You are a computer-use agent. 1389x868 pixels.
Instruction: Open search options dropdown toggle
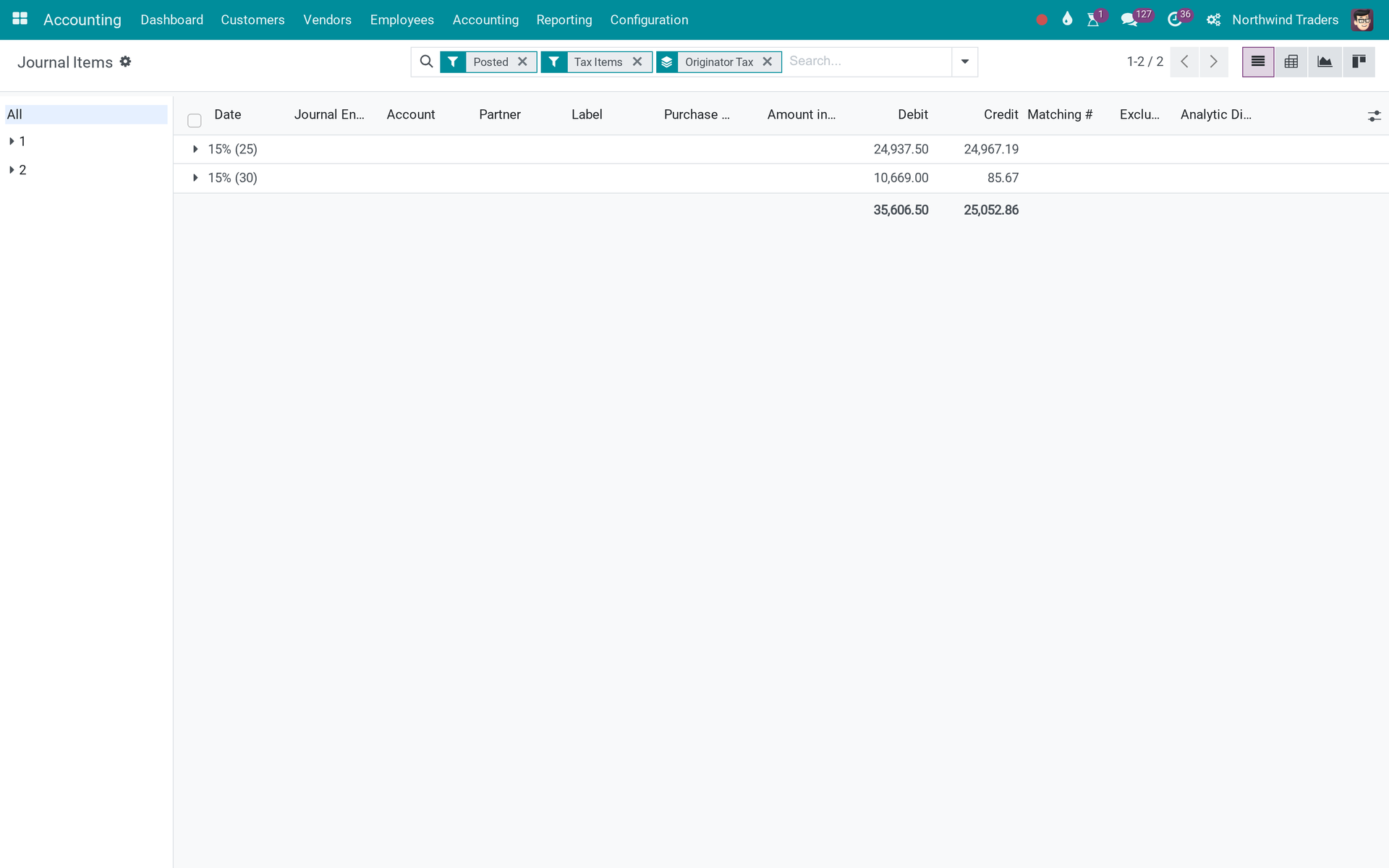click(x=964, y=62)
